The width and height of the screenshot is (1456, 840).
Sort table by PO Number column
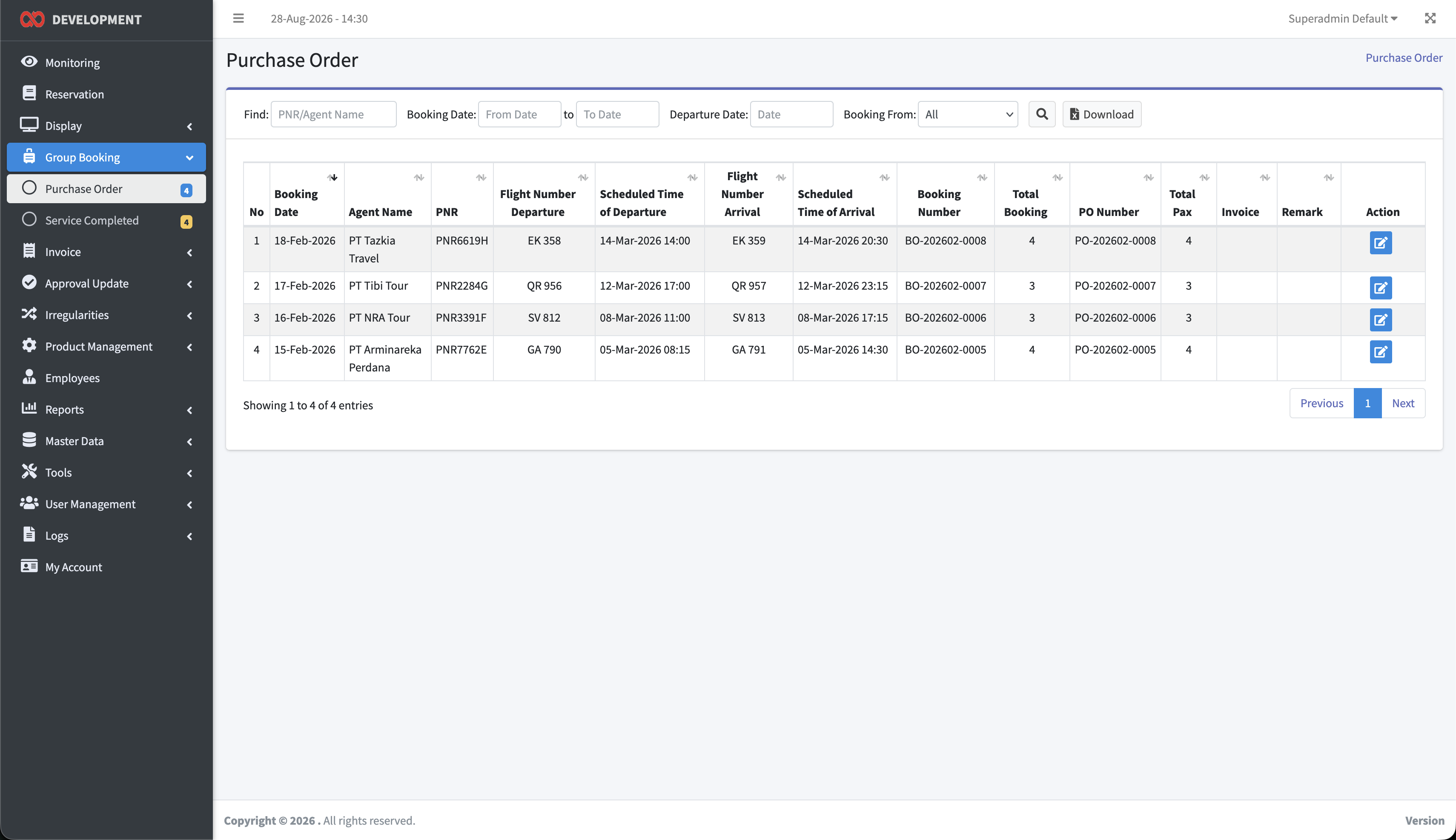tap(1115, 194)
